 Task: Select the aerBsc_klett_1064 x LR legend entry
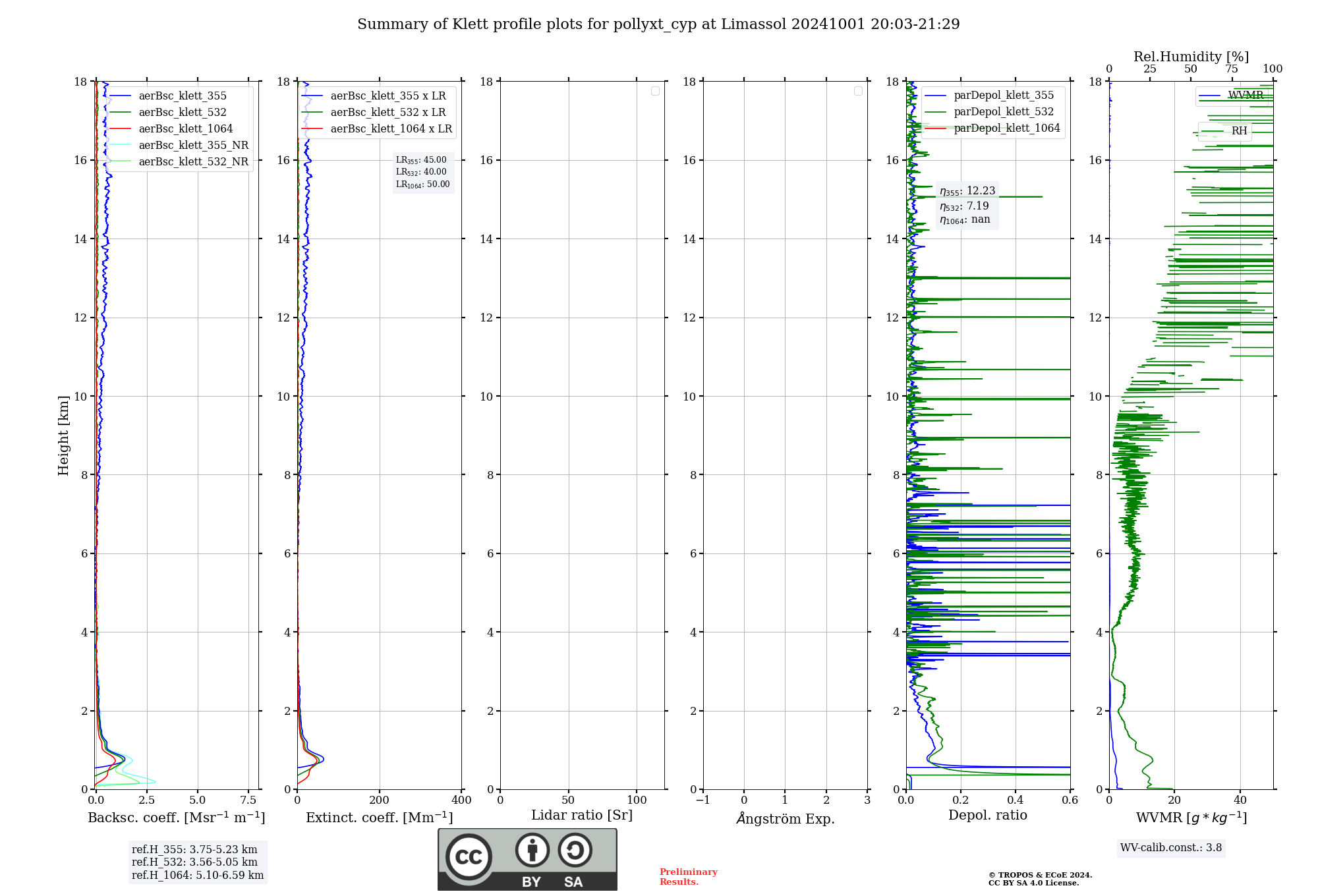point(377,129)
